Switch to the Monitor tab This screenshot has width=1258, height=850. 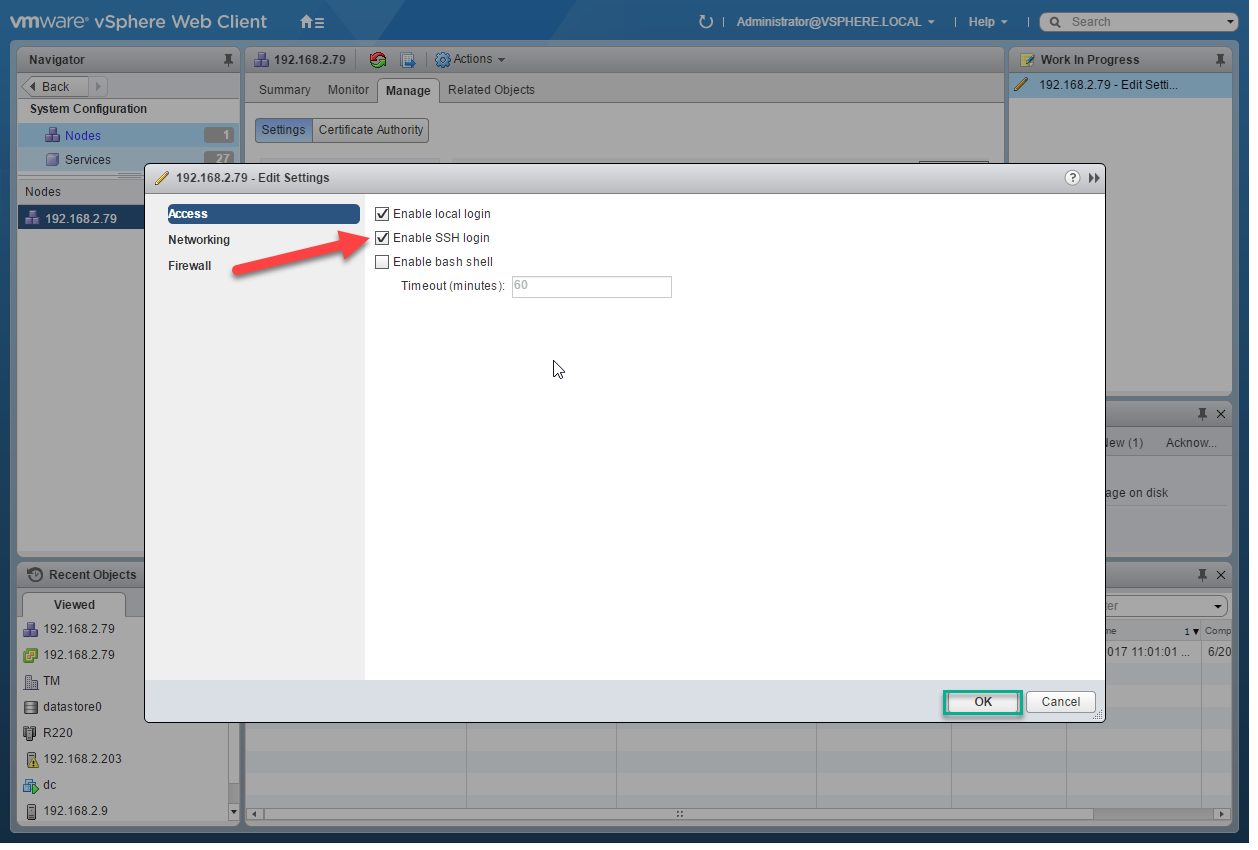pyautogui.click(x=347, y=89)
